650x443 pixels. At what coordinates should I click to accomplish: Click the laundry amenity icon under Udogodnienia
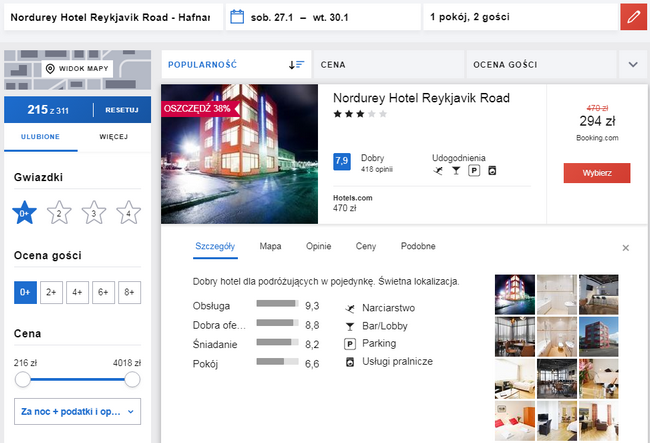point(492,170)
